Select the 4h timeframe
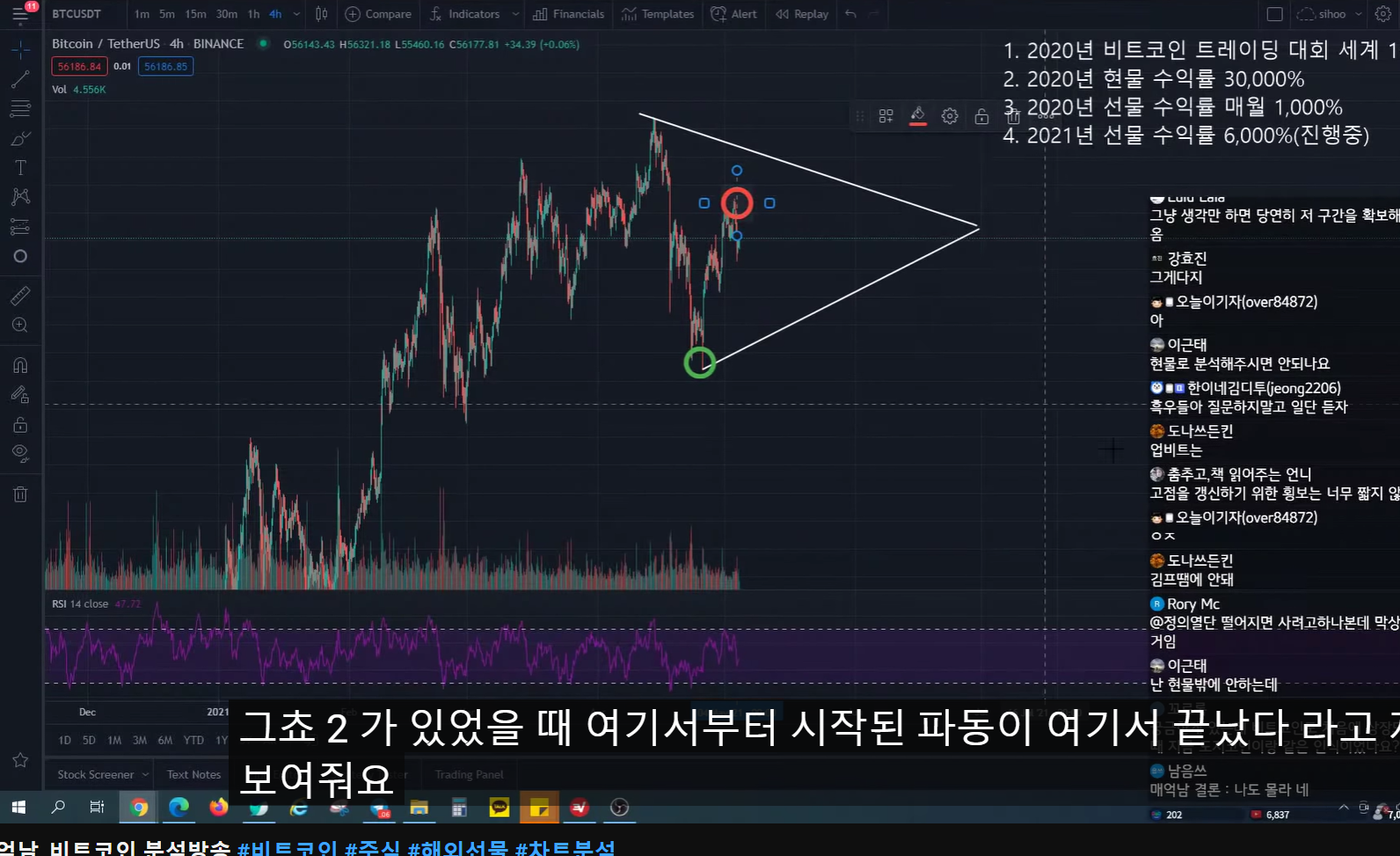Image resolution: width=1400 pixels, height=856 pixels. click(x=275, y=14)
